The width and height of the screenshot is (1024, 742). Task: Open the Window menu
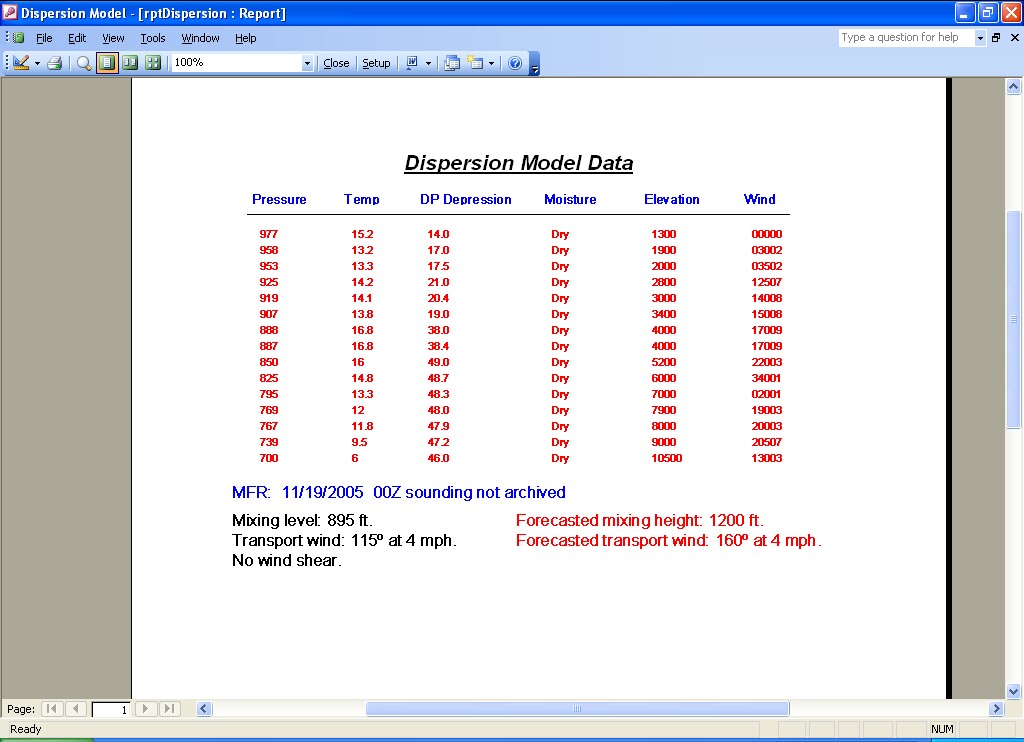click(x=200, y=38)
